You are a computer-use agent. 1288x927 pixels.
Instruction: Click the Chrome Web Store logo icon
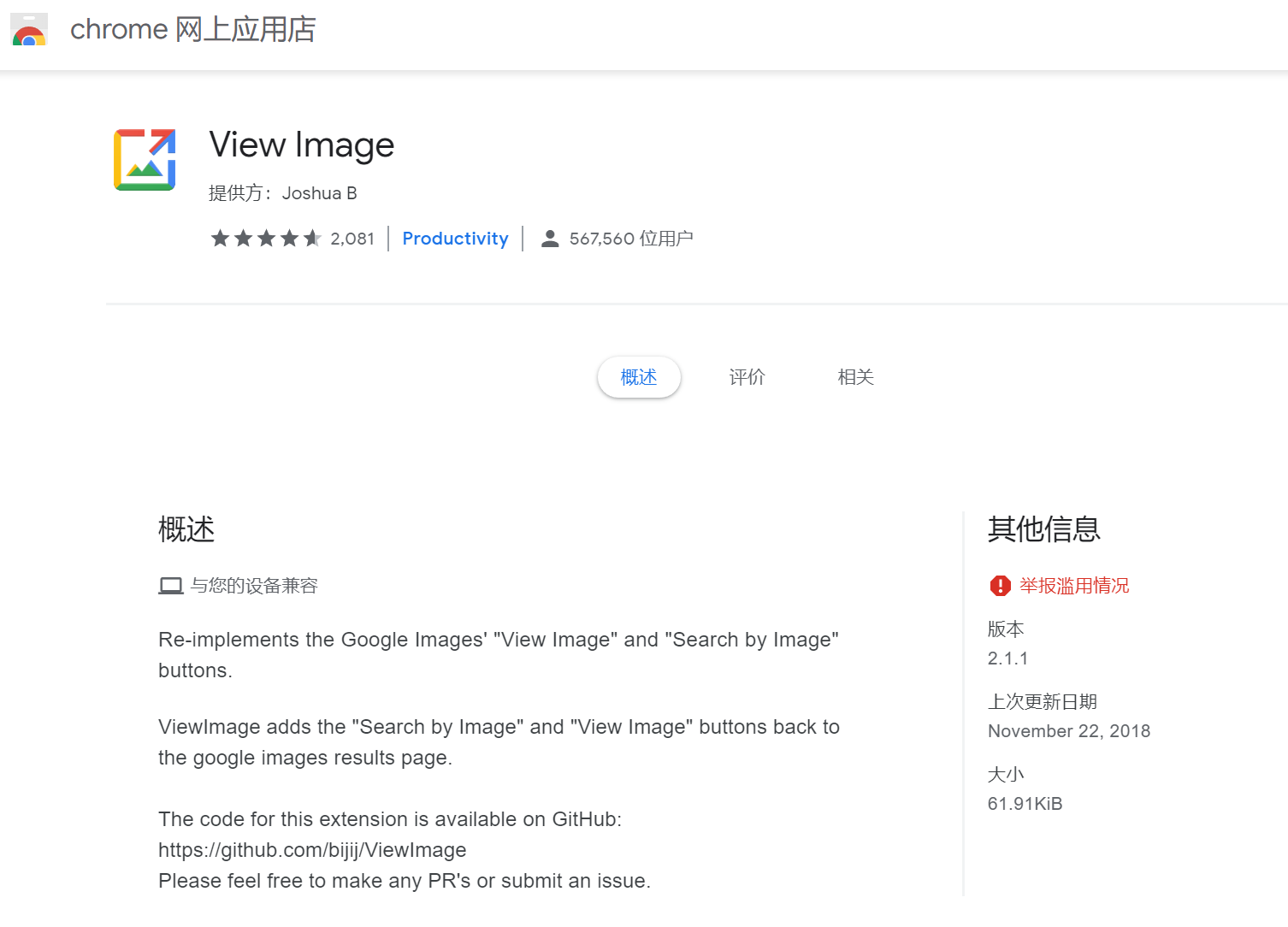point(29,29)
